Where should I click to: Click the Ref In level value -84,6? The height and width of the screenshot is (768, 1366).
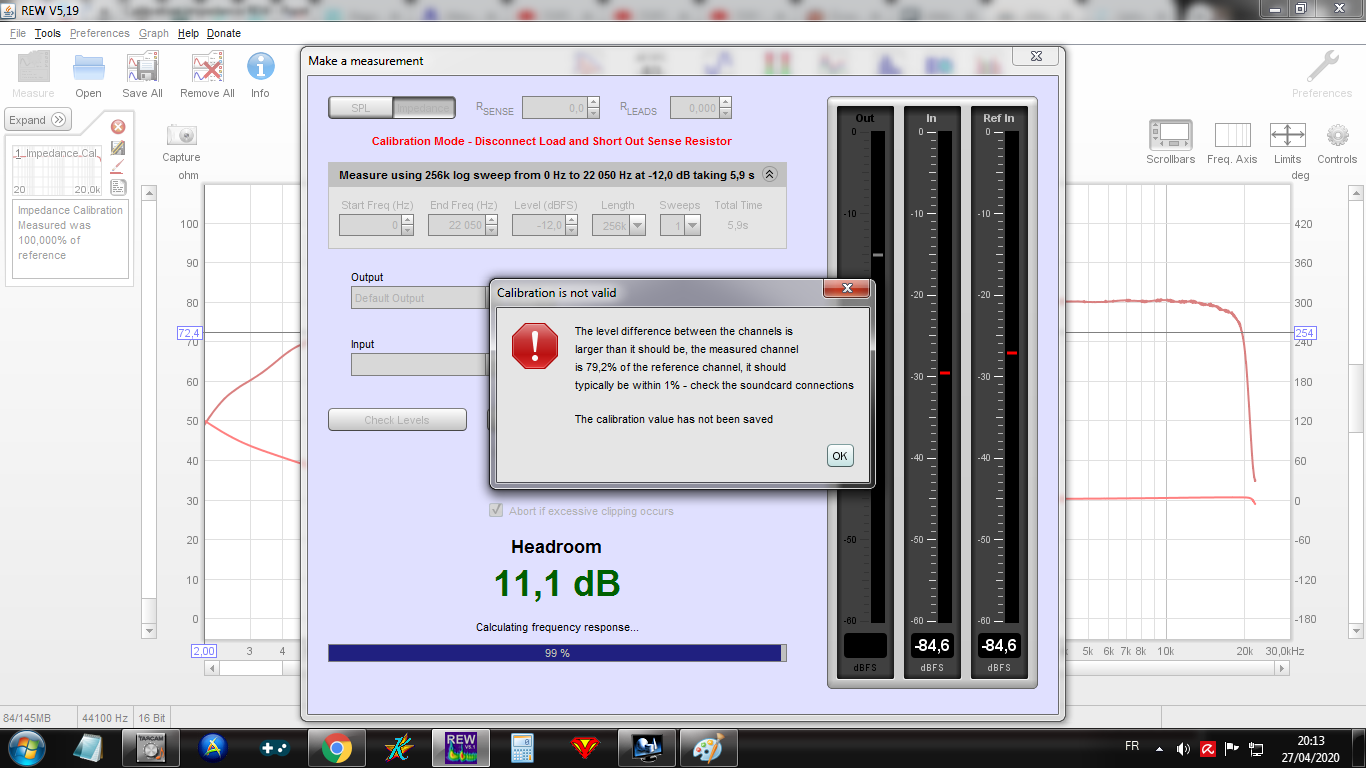pos(998,646)
